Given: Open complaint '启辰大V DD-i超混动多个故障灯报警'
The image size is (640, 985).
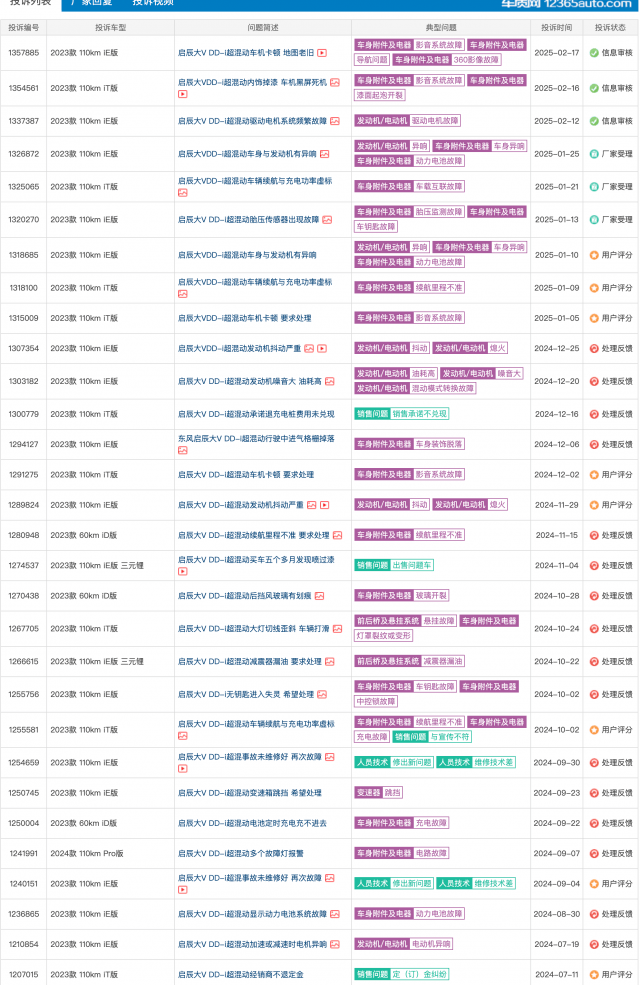Looking at the screenshot, I should point(241,854).
